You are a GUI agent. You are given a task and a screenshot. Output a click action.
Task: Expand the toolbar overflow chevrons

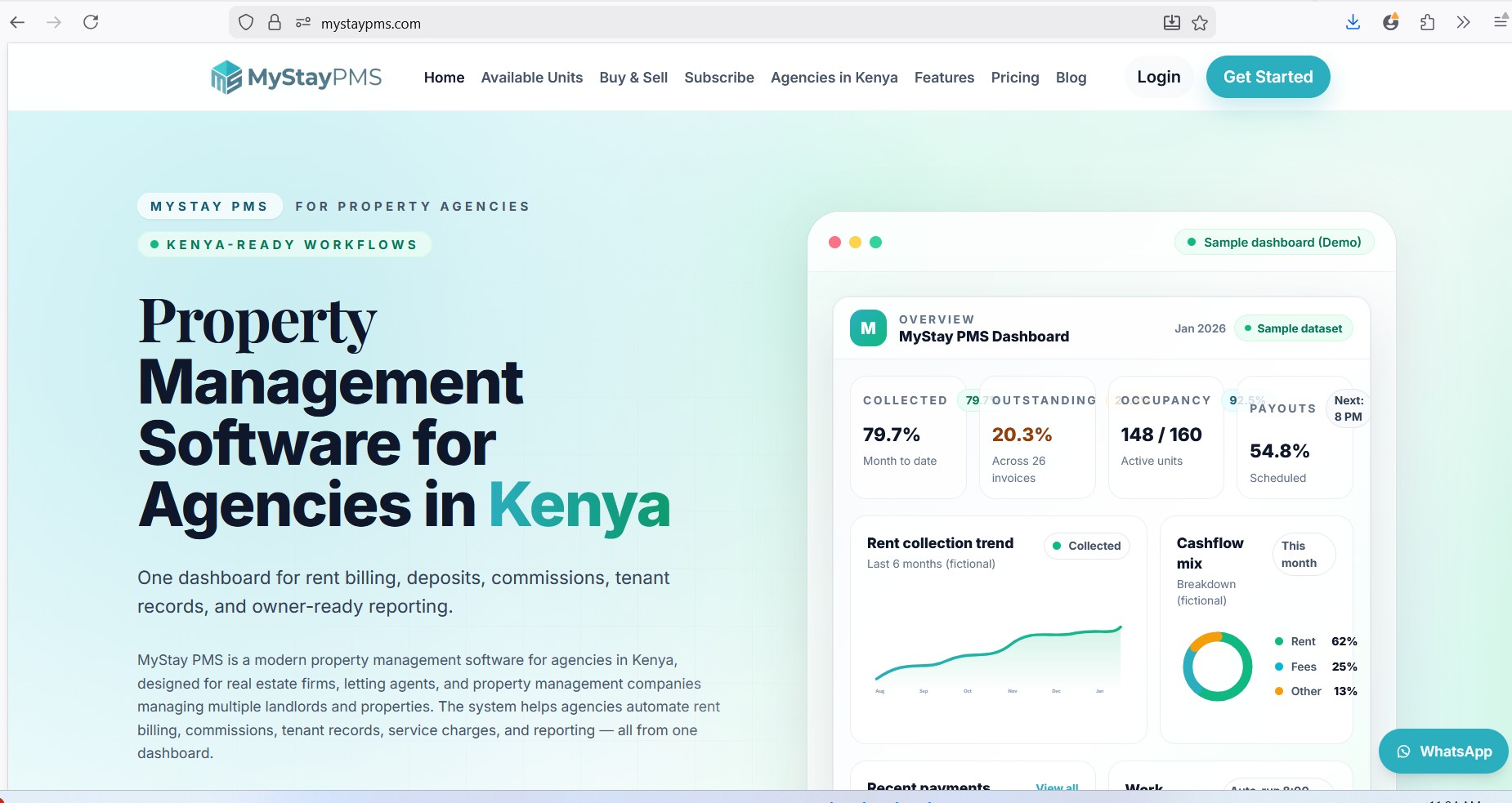pos(1463,22)
